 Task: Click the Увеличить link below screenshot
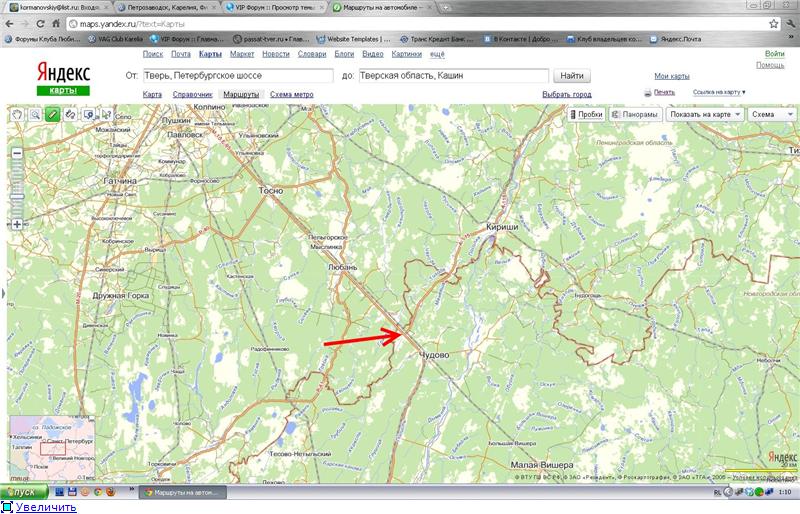[46, 507]
